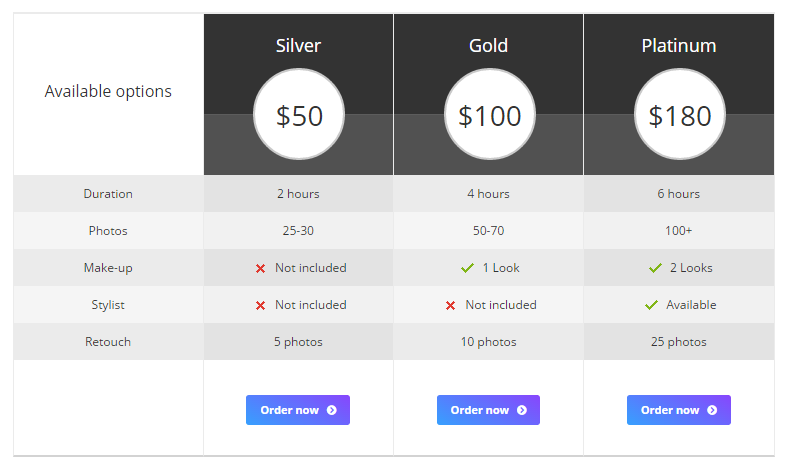Click the red X icon for Silver Make-up
The image size is (795, 476).
pyautogui.click(x=260, y=268)
